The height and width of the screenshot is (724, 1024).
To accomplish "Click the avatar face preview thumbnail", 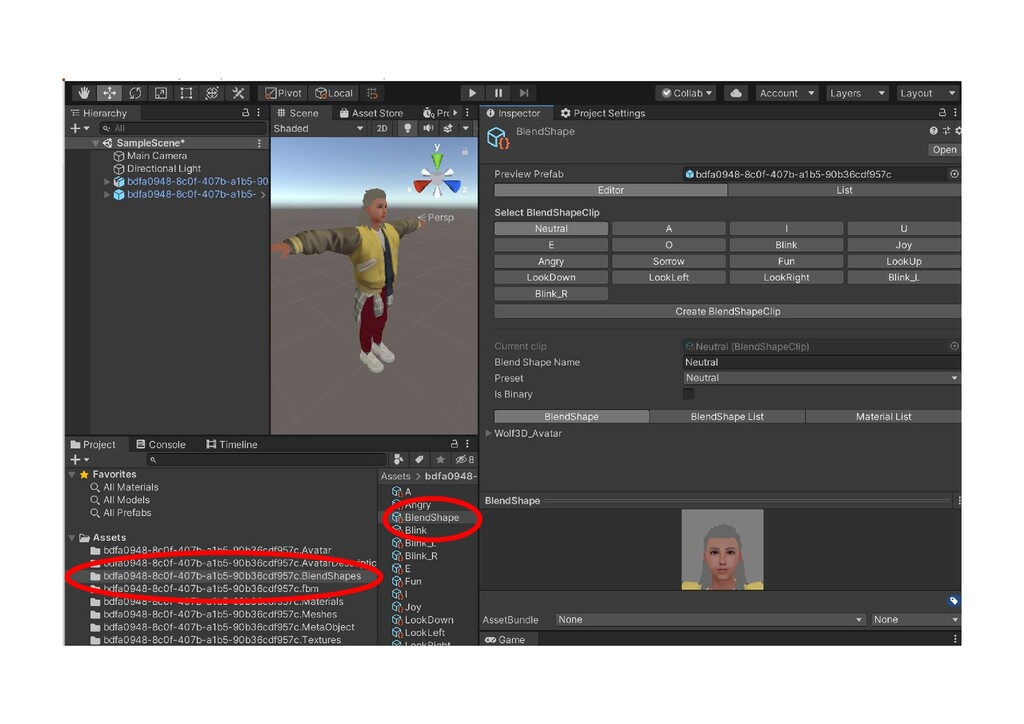I will 722,550.
